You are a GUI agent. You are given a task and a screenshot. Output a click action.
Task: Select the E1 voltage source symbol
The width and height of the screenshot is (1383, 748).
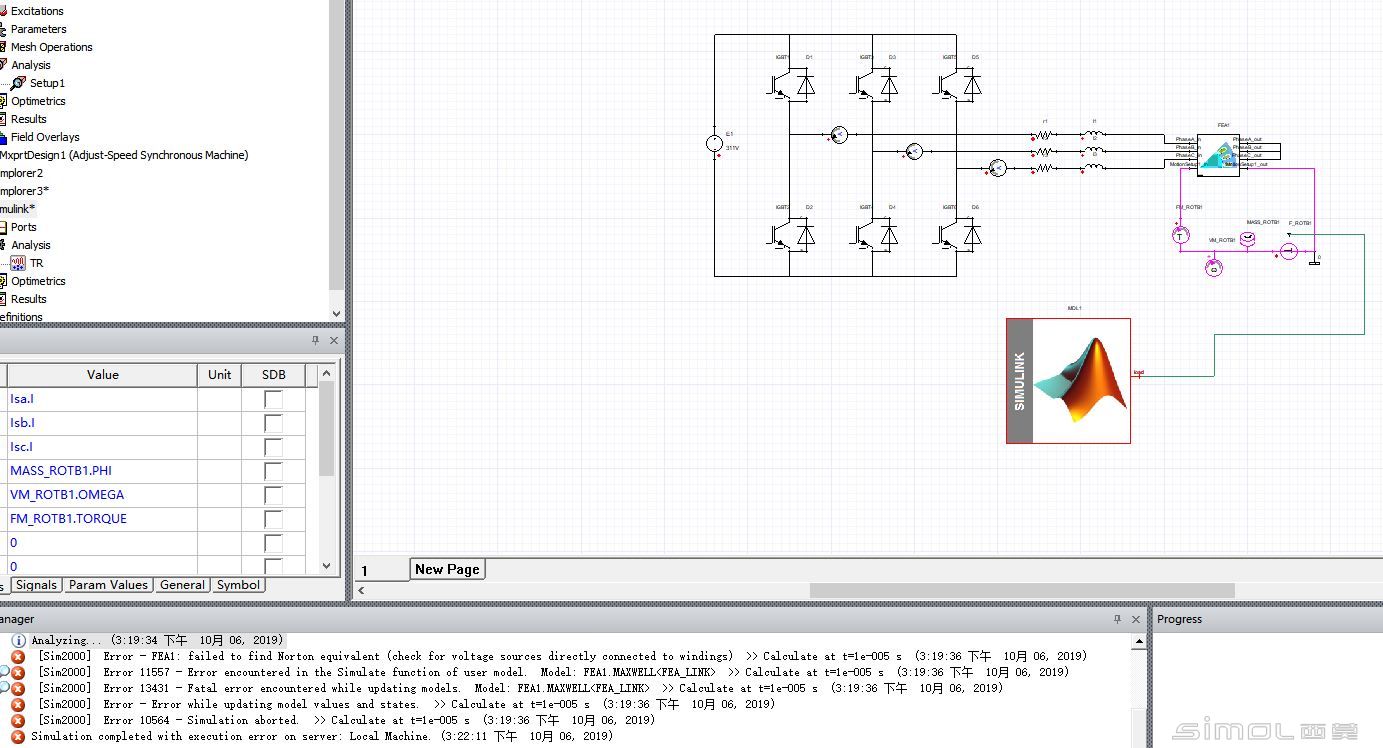coord(715,144)
